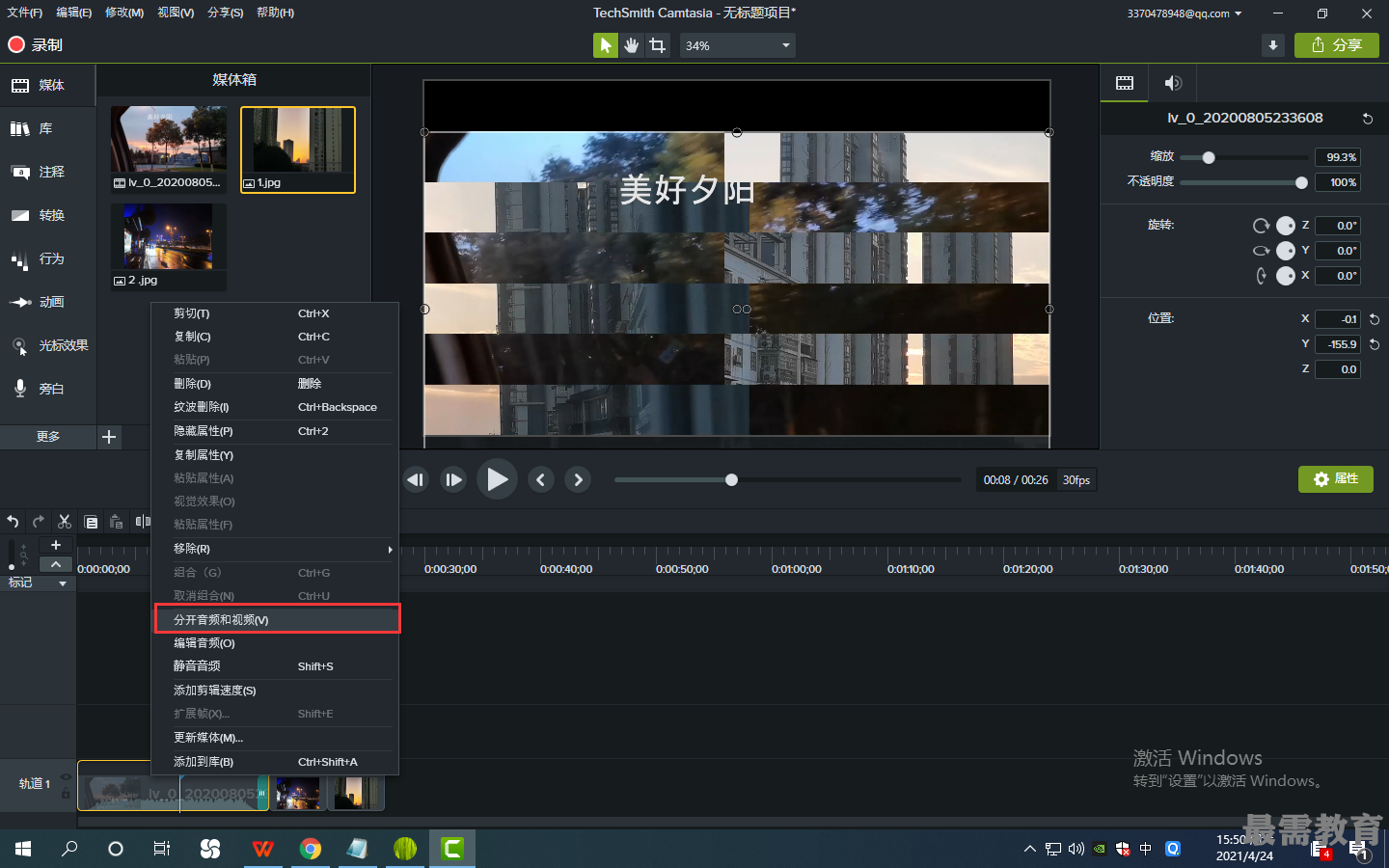Reset all properties for lv_0_20200805233608
1389x868 pixels.
click(1367, 119)
